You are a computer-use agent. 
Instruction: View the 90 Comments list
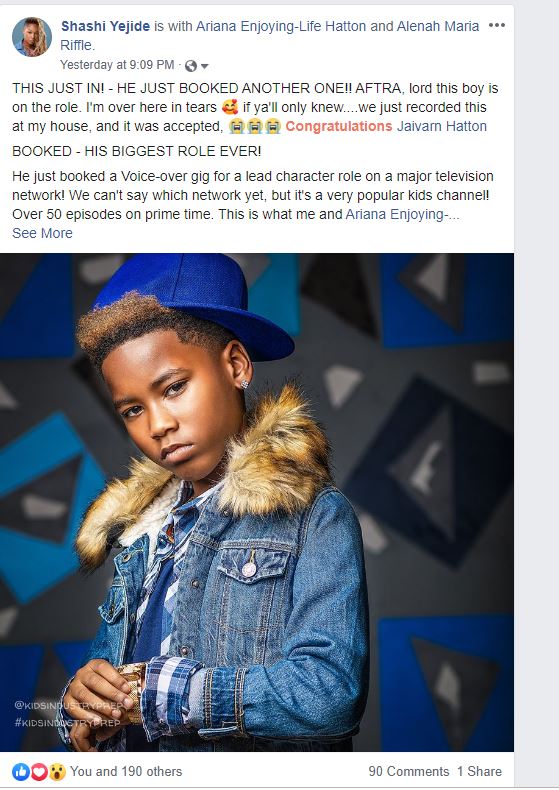pos(408,771)
